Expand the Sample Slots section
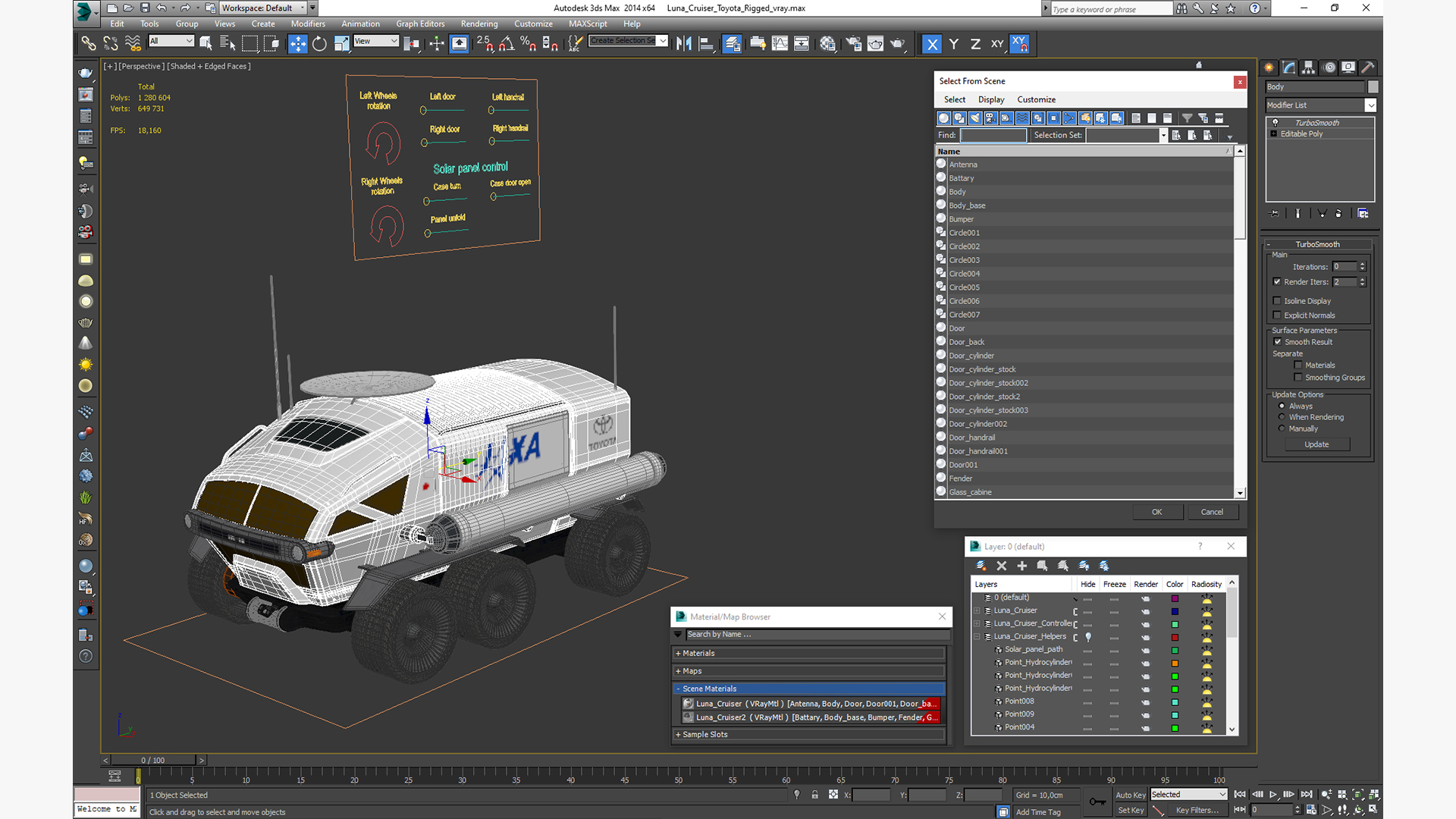 678,735
